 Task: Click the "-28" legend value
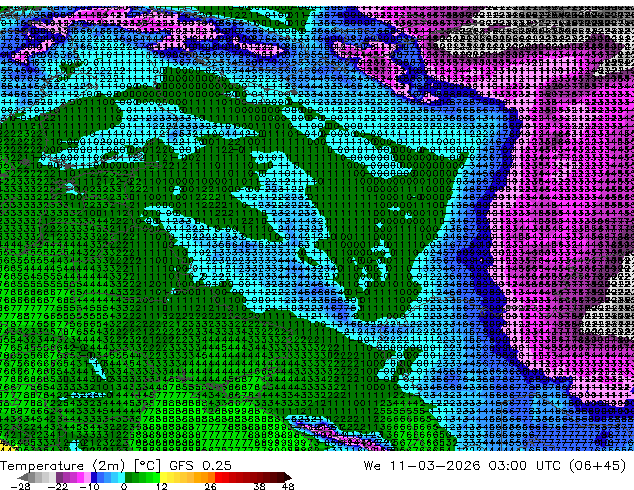(x=21, y=486)
